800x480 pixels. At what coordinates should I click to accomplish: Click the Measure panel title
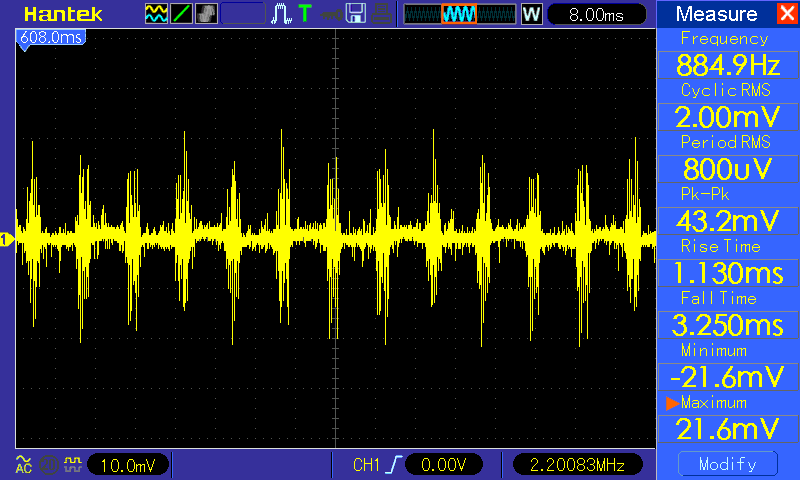[x=716, y=14]
